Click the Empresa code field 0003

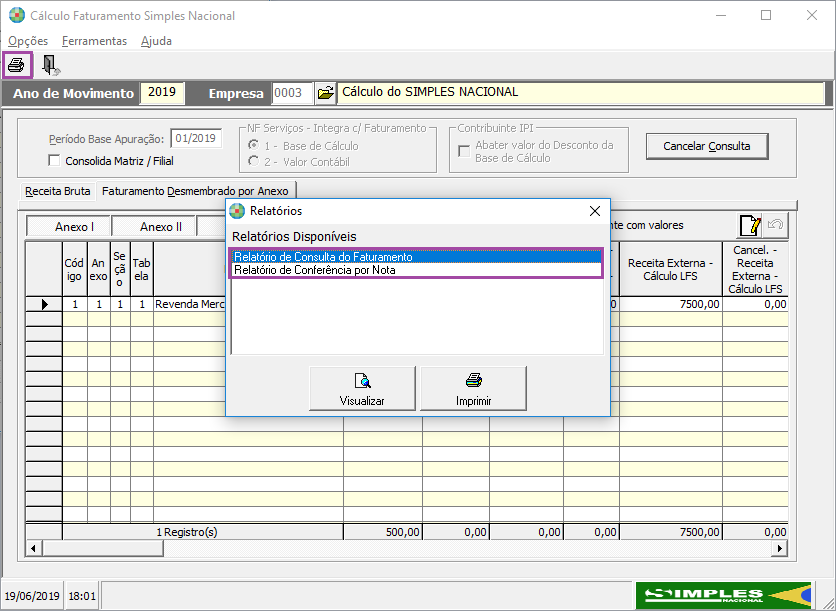pyautogui.click(x=292, y=93)
